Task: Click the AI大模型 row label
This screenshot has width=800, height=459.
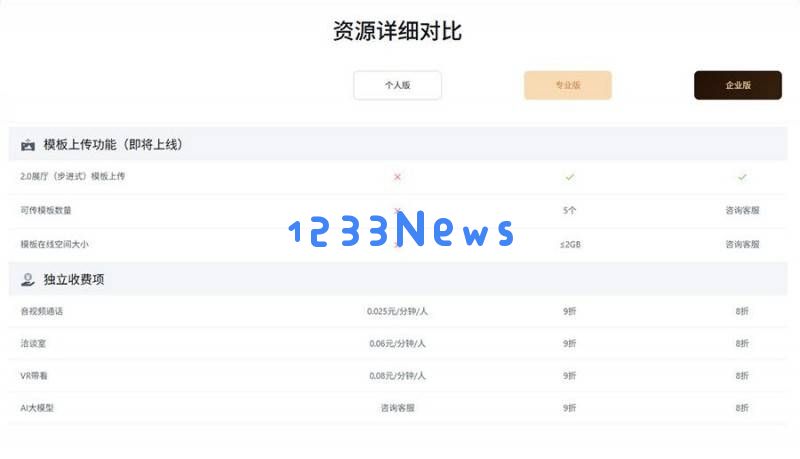Action: point(37,408)
